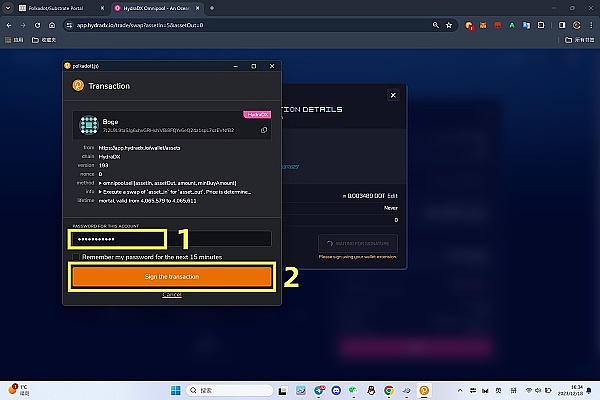Click the browser back arrow
Image resolution: width=600 pixels, height=400 pixels.
[x=10, y=24]
